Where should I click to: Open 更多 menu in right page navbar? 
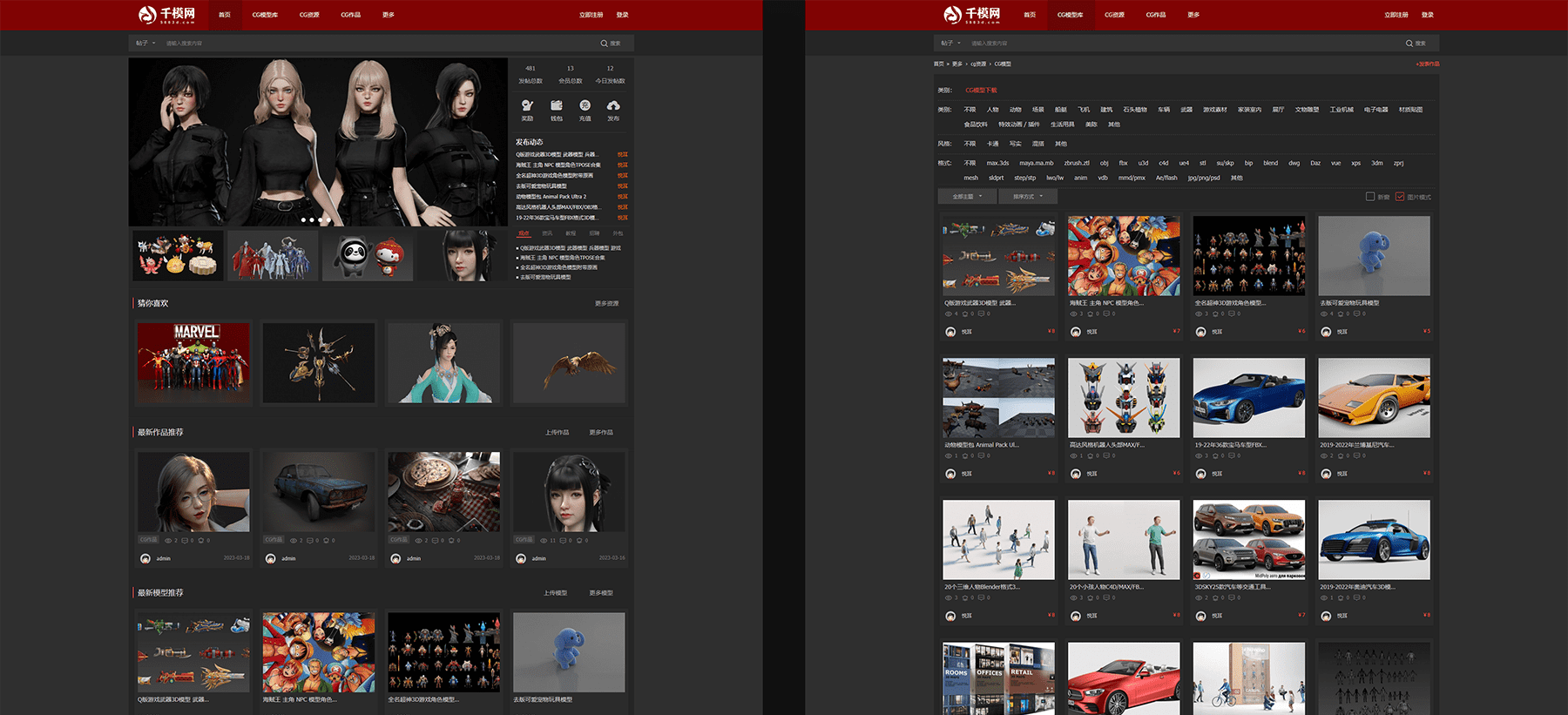coord(1193,15)
